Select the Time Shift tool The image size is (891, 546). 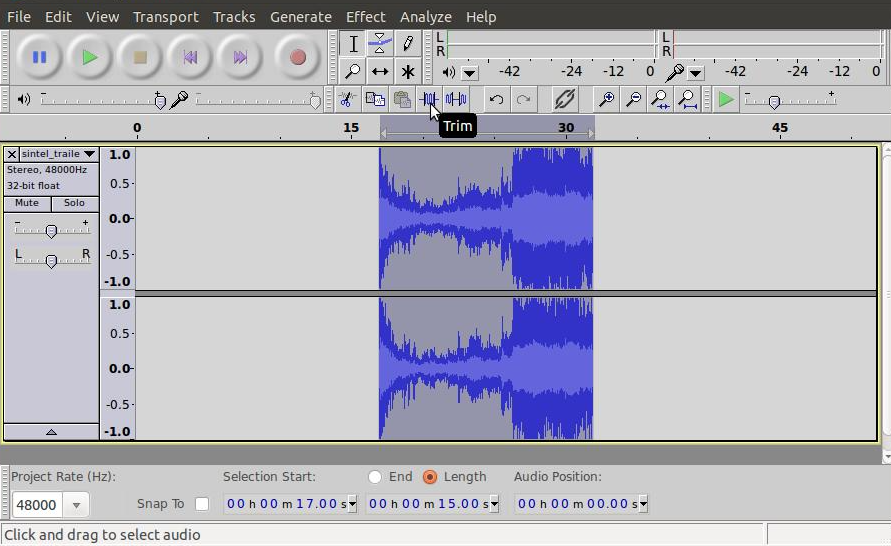click(380, 72)
